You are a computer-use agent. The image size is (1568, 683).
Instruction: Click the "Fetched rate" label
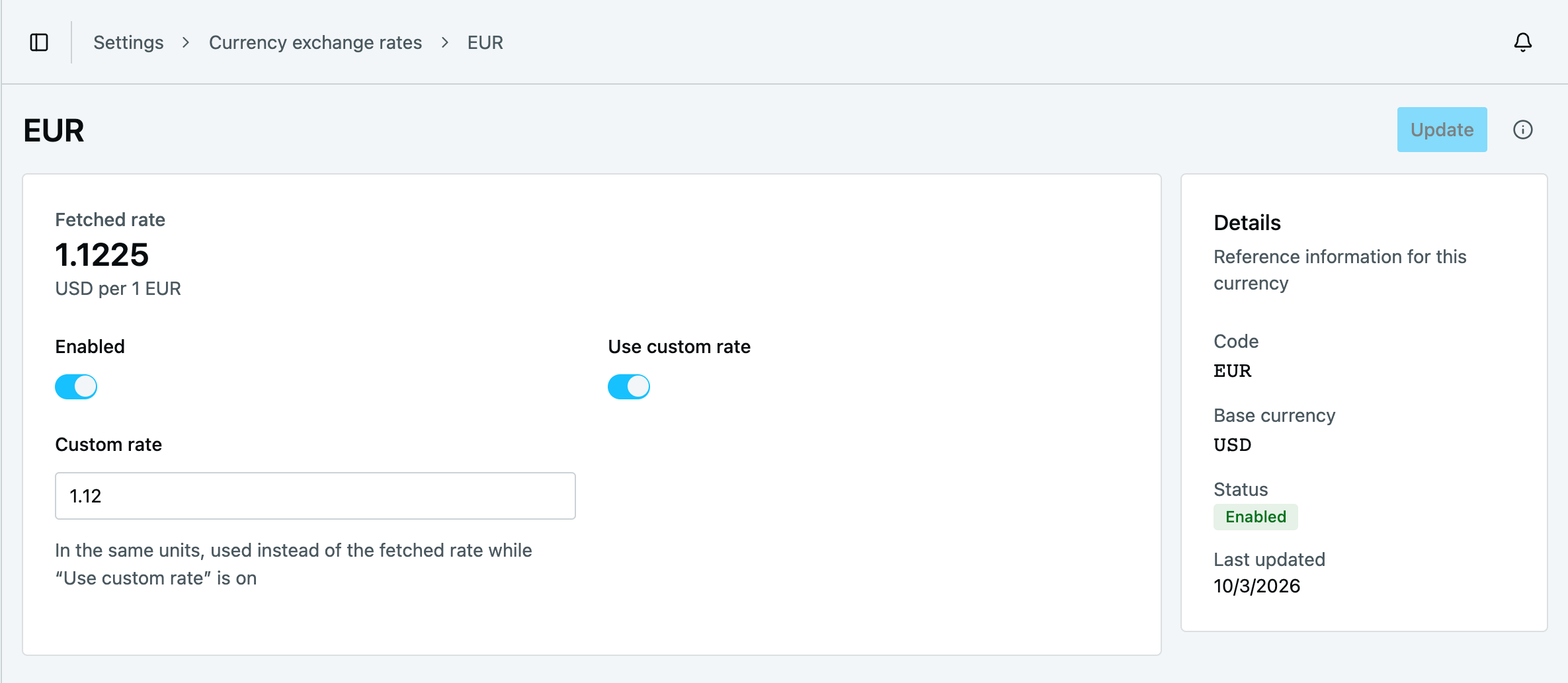(110, 220)
